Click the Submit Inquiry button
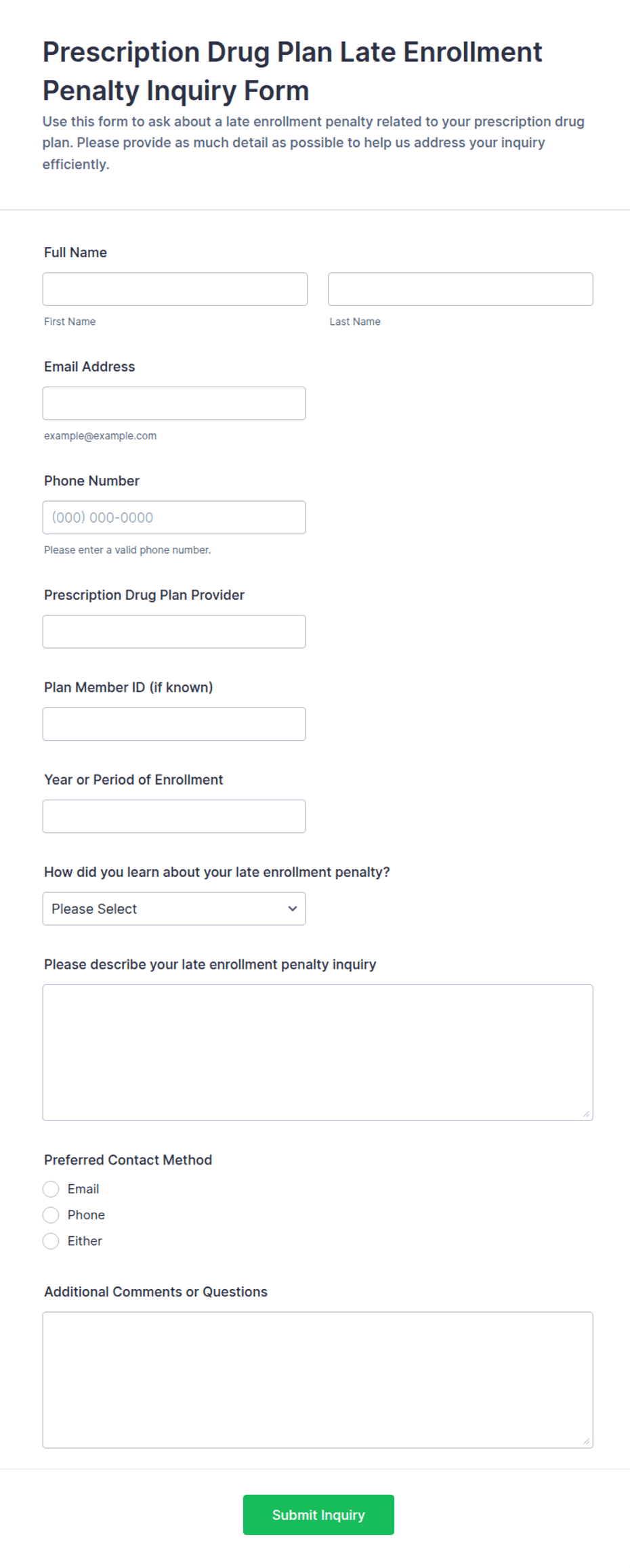 pyautogui.click(x=318, y=1515)
